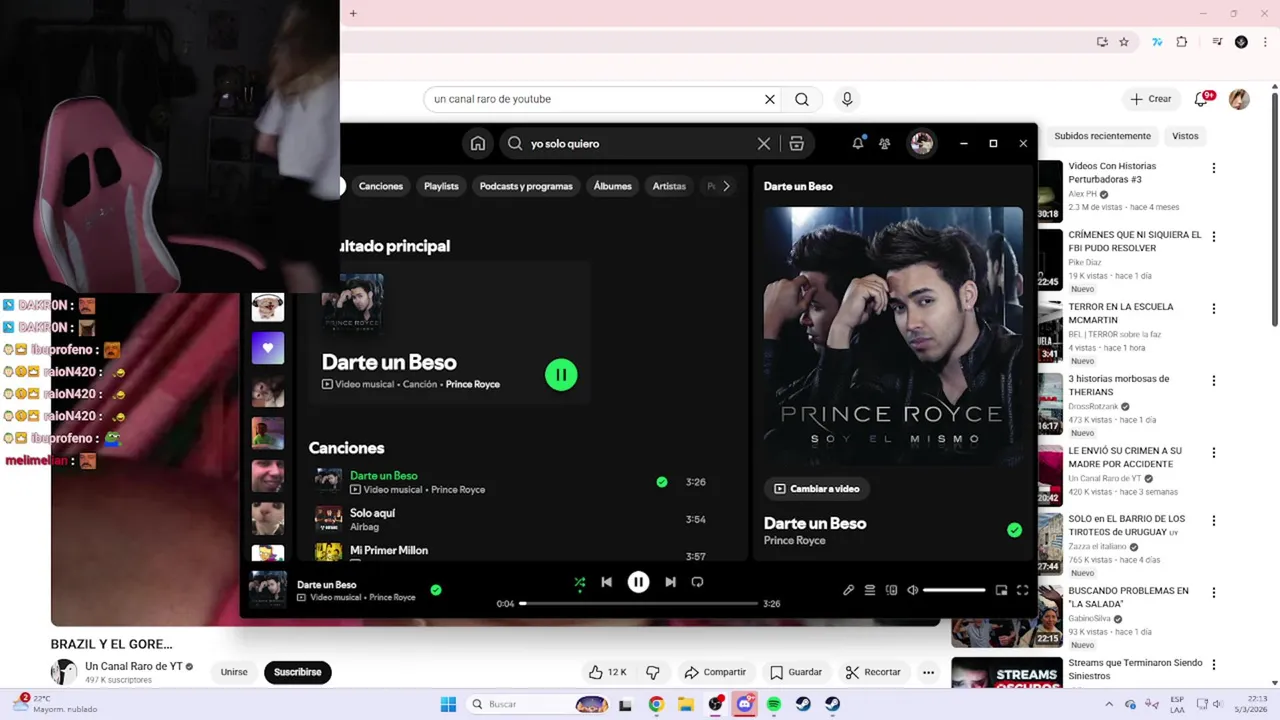The width and height of the screenshot is (1280, 720).
Task: Open options for BUSCANDO PROBLEMAS EN LA SALADA
Action: point(1214,593)
